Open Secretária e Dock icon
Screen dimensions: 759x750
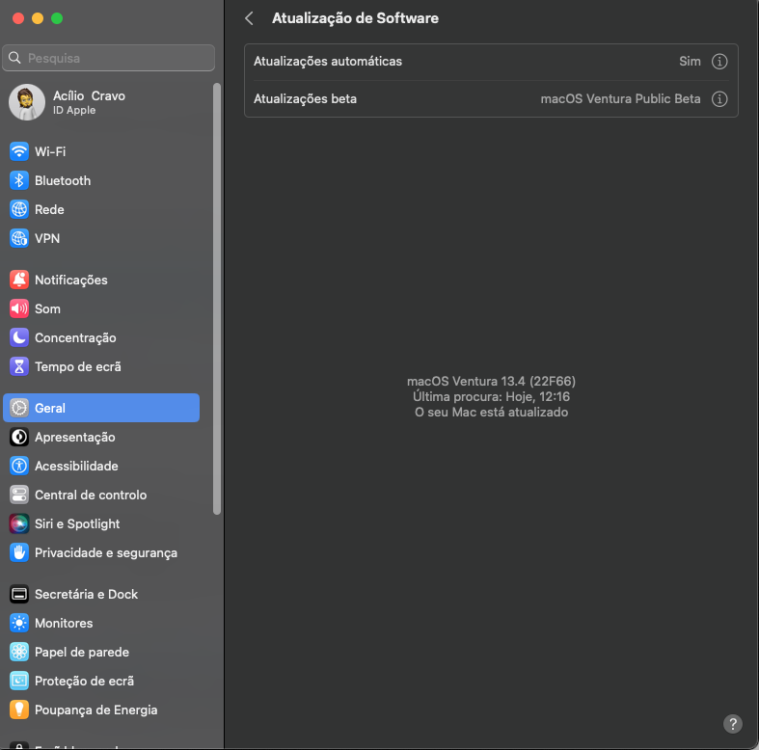(19, 594)
